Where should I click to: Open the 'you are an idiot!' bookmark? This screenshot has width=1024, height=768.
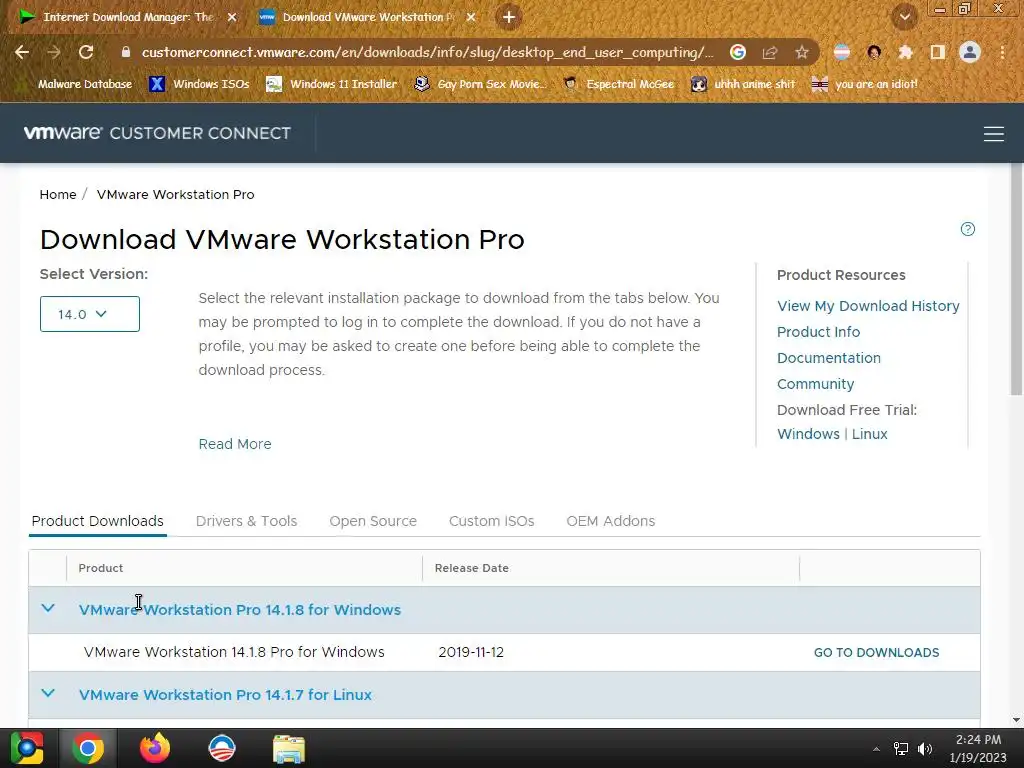point(865,84)
